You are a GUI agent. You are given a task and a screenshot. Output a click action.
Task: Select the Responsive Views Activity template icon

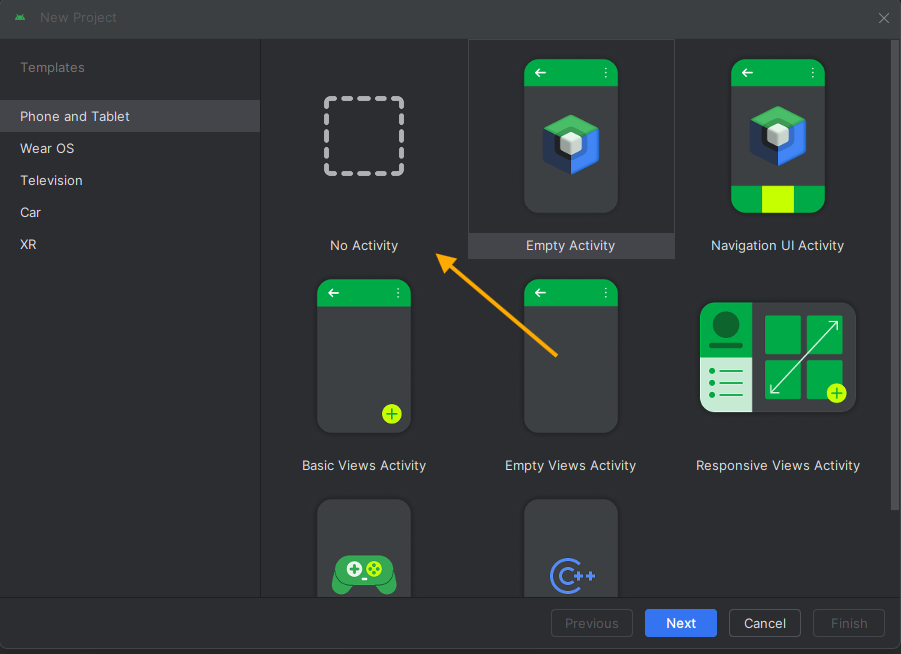tap(777, 357)
